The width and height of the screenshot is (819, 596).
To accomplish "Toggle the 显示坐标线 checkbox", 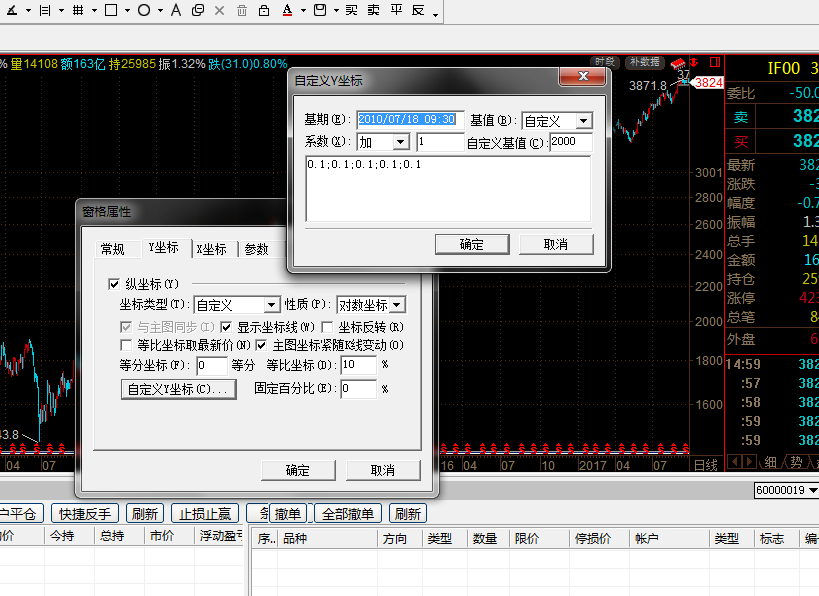I will click(x=227, y=326).
